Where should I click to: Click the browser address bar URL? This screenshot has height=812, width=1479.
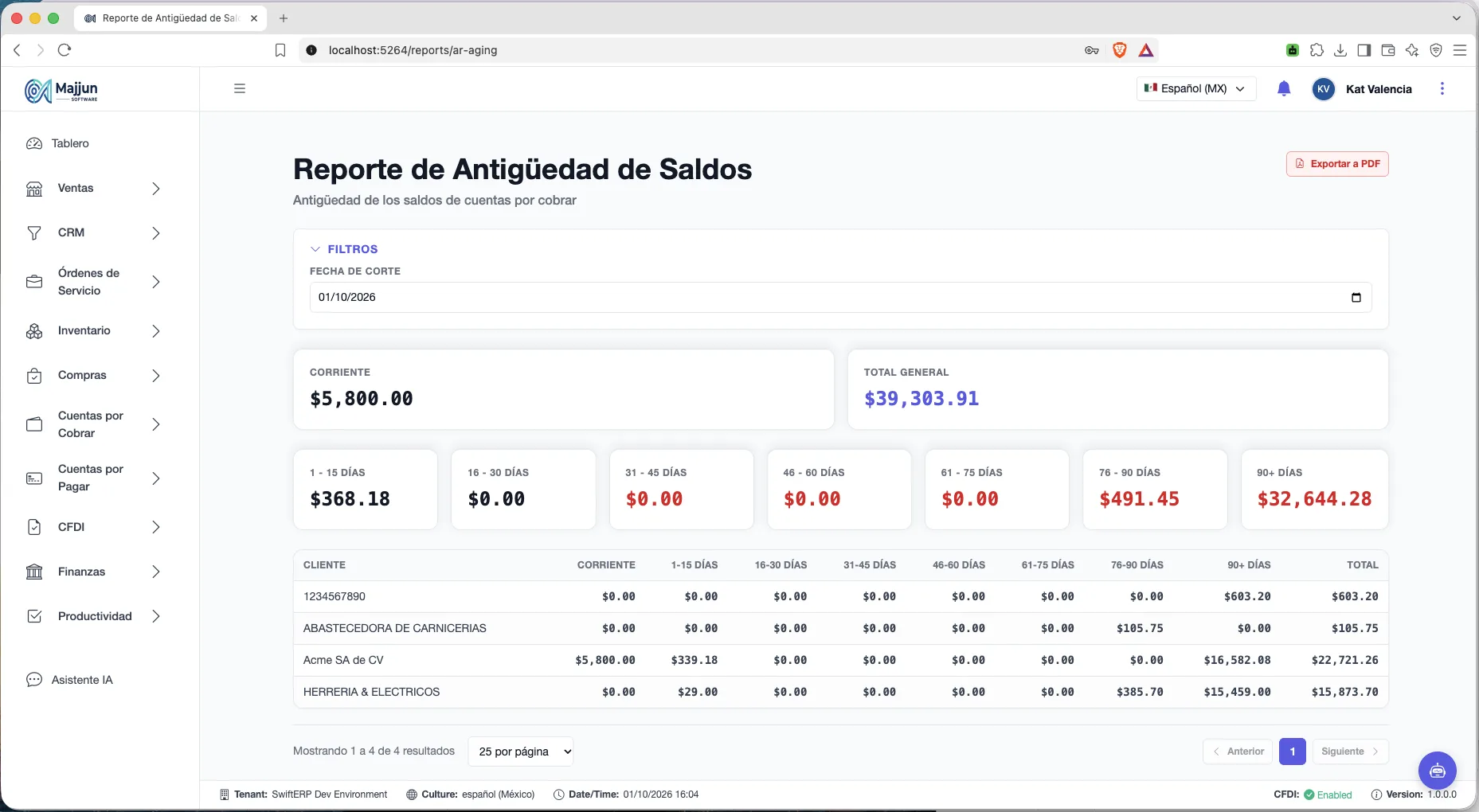point(413,50)
